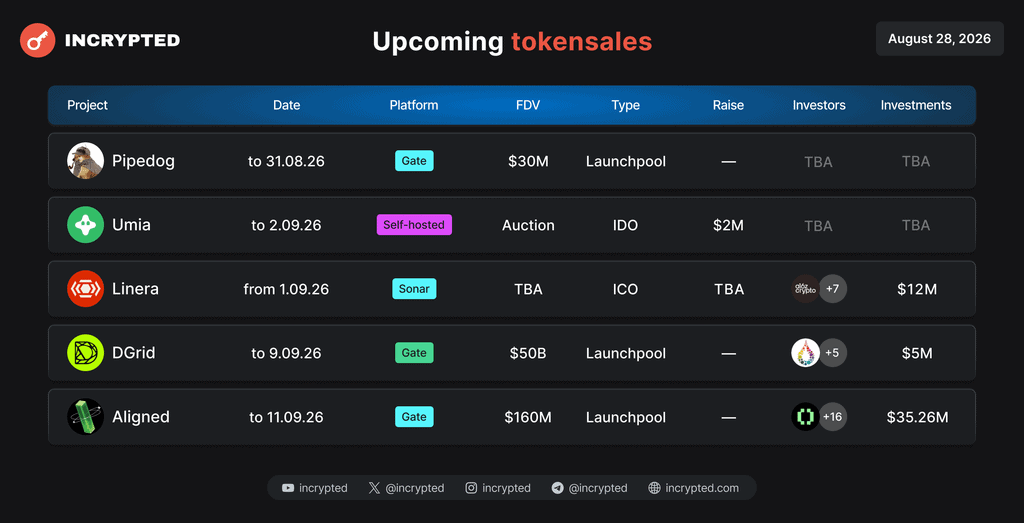
Task: Expand the +5 investors badge for DGrid
Action: [833, 353]
